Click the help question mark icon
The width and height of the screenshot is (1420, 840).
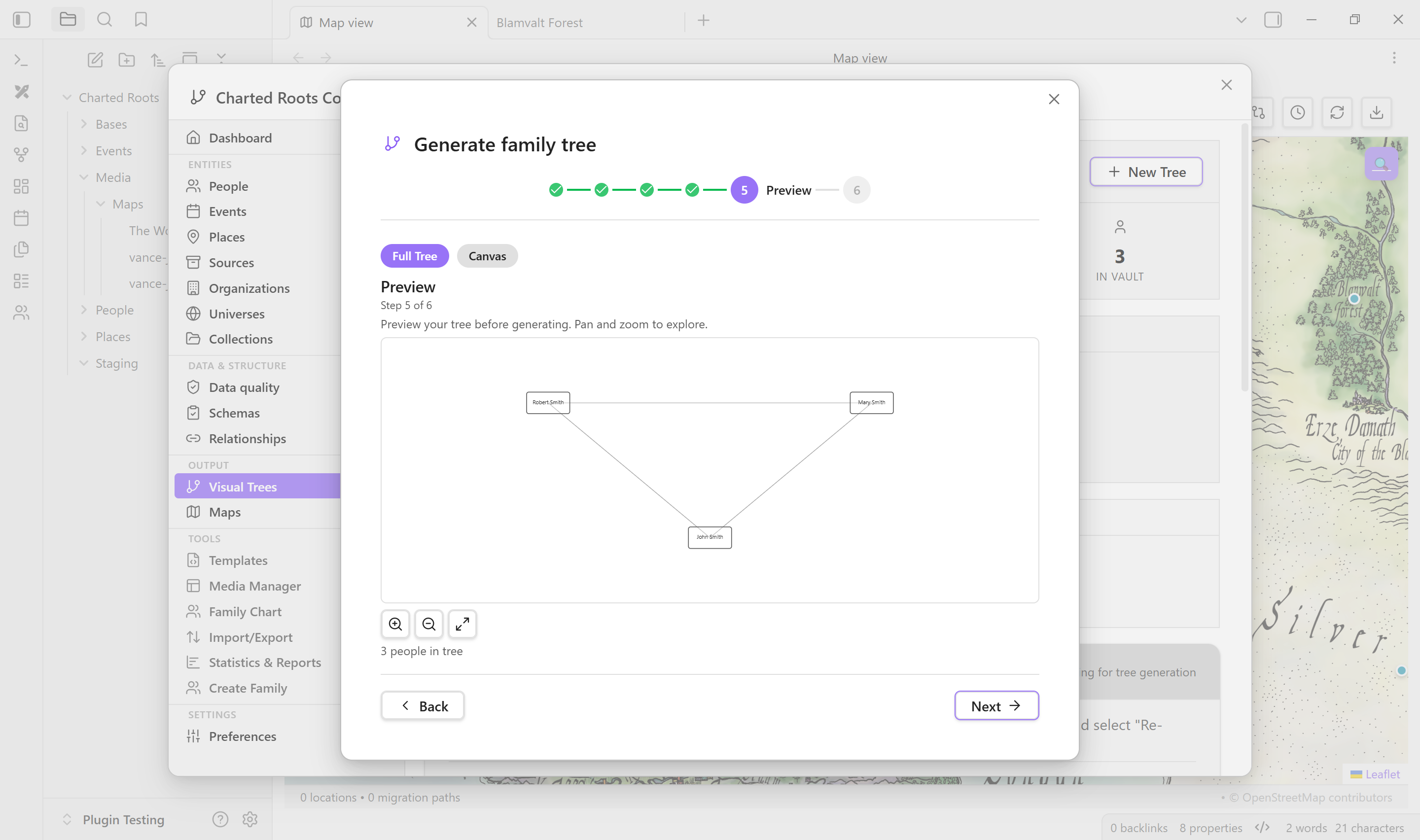pyautogui.click(x=220, y=819)
